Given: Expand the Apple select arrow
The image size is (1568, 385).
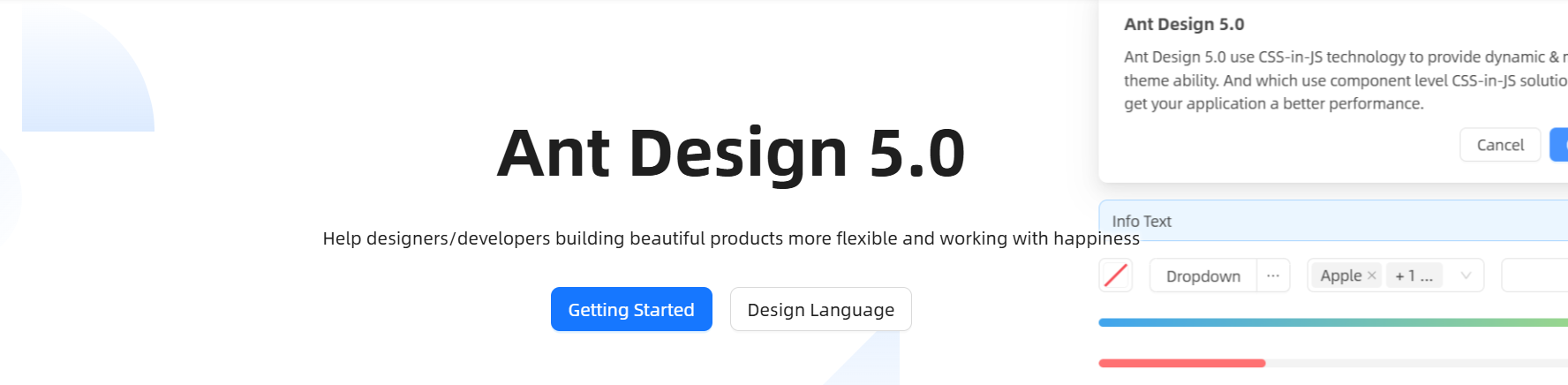Looking at the screenshot, I should pos(1466,276).
